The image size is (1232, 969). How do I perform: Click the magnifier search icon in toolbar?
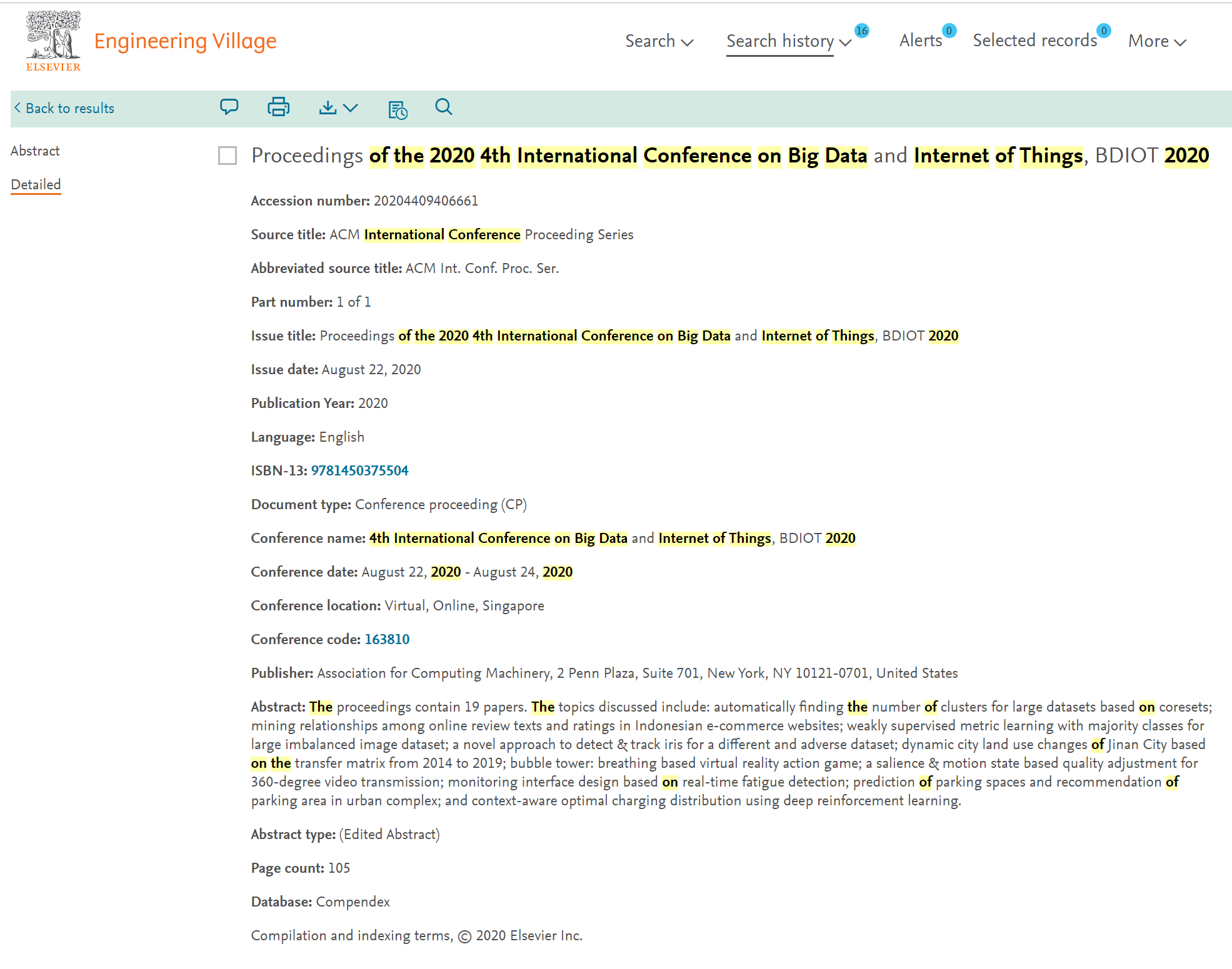pyautogui.click(x=444, y=107)
